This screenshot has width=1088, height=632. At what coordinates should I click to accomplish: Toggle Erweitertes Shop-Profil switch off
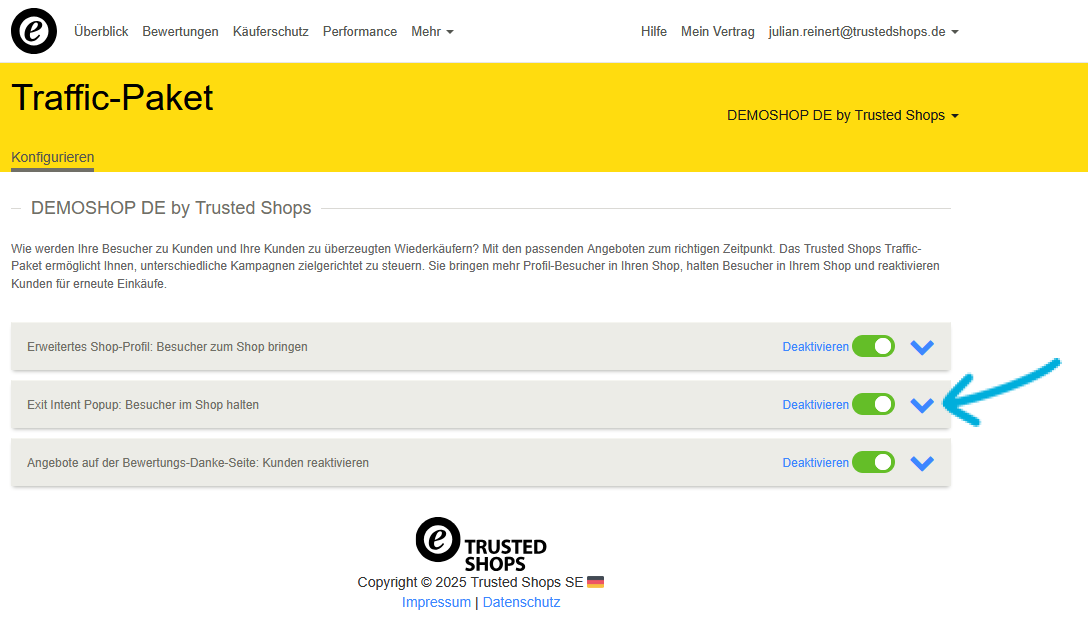tap(874, 346)
